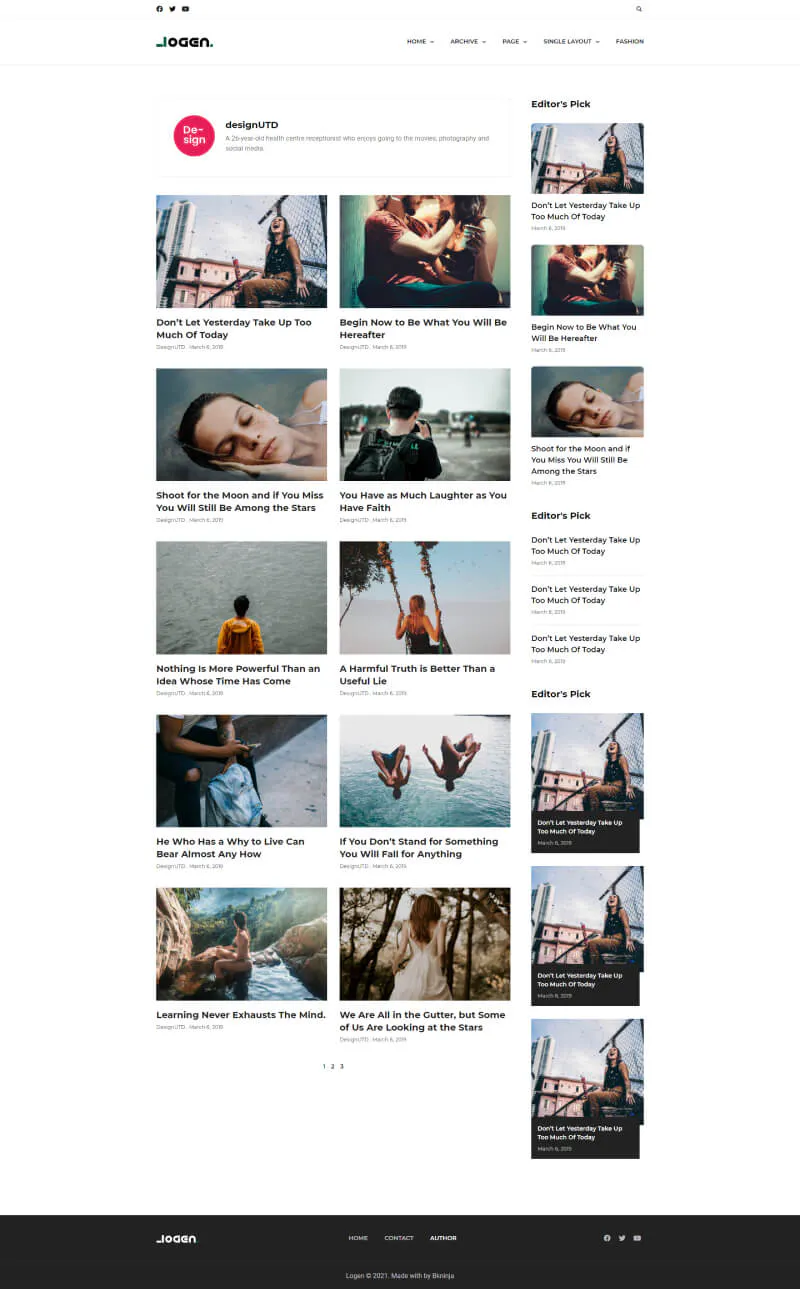Open the Fashion menu item
This screenshot has width=800, height=1289.
point(630,42)
